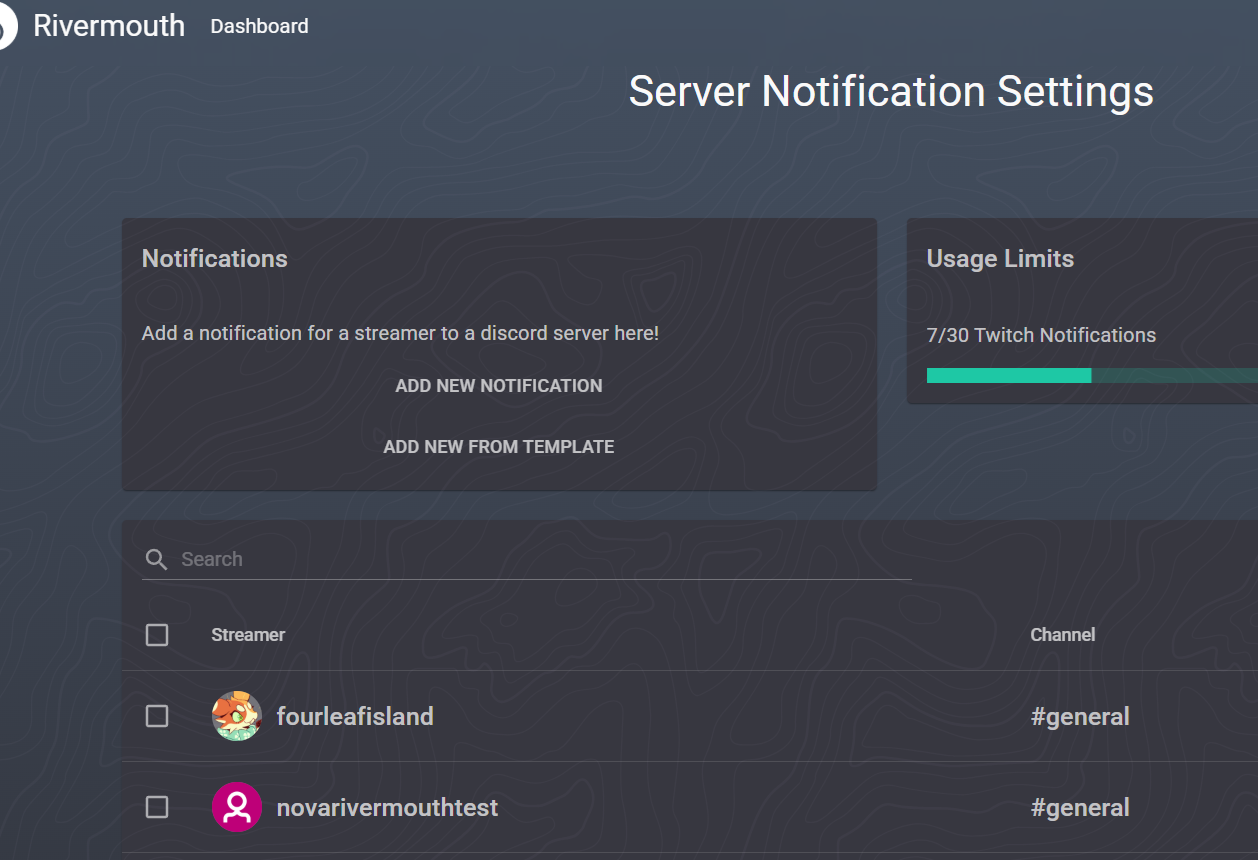
Task: Click the Twitch Notifications usage progress bar
Action: point(1090,375)
